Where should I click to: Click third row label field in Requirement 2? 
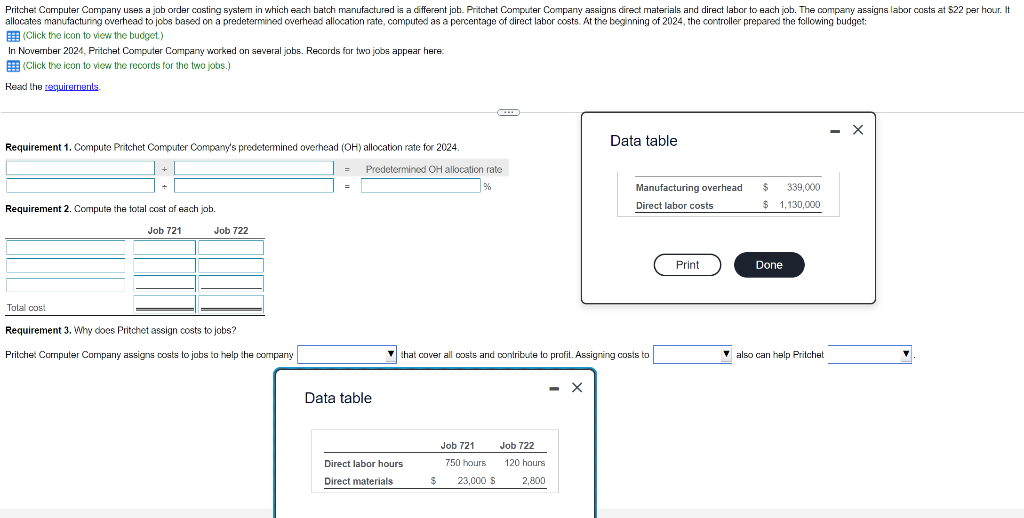(x=65, y=285)
